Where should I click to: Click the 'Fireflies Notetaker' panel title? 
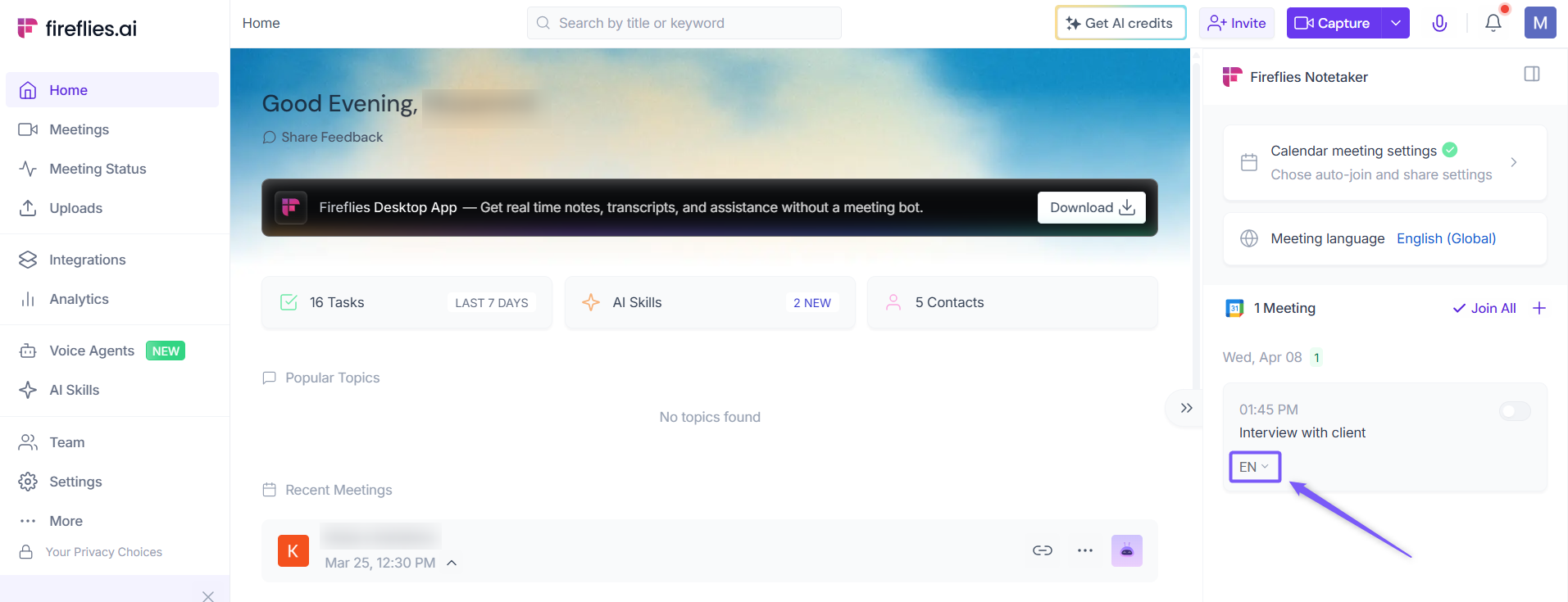1309,77
